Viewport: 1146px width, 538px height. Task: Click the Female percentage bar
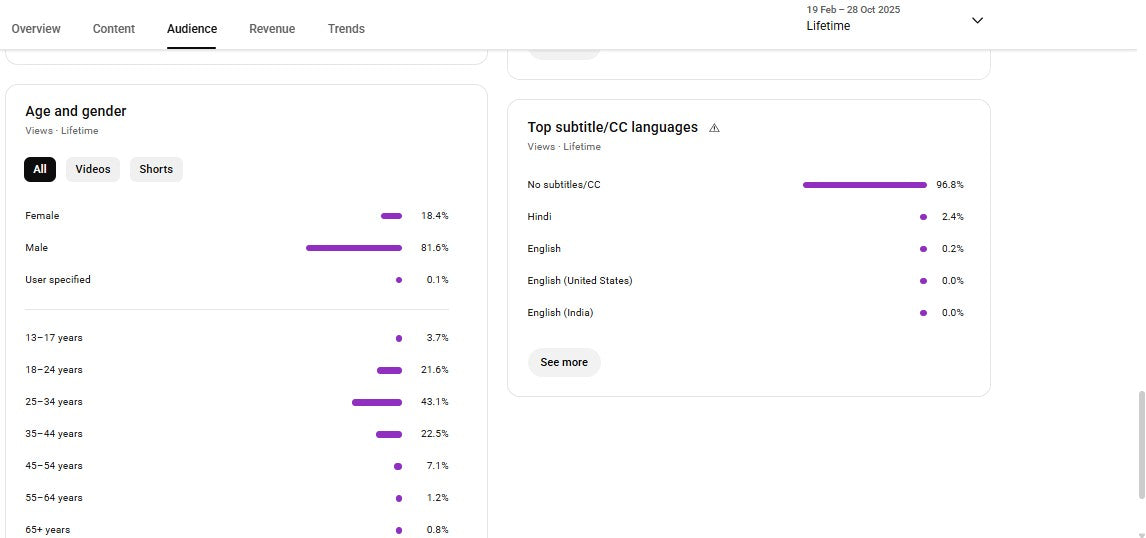pos(391,216)
